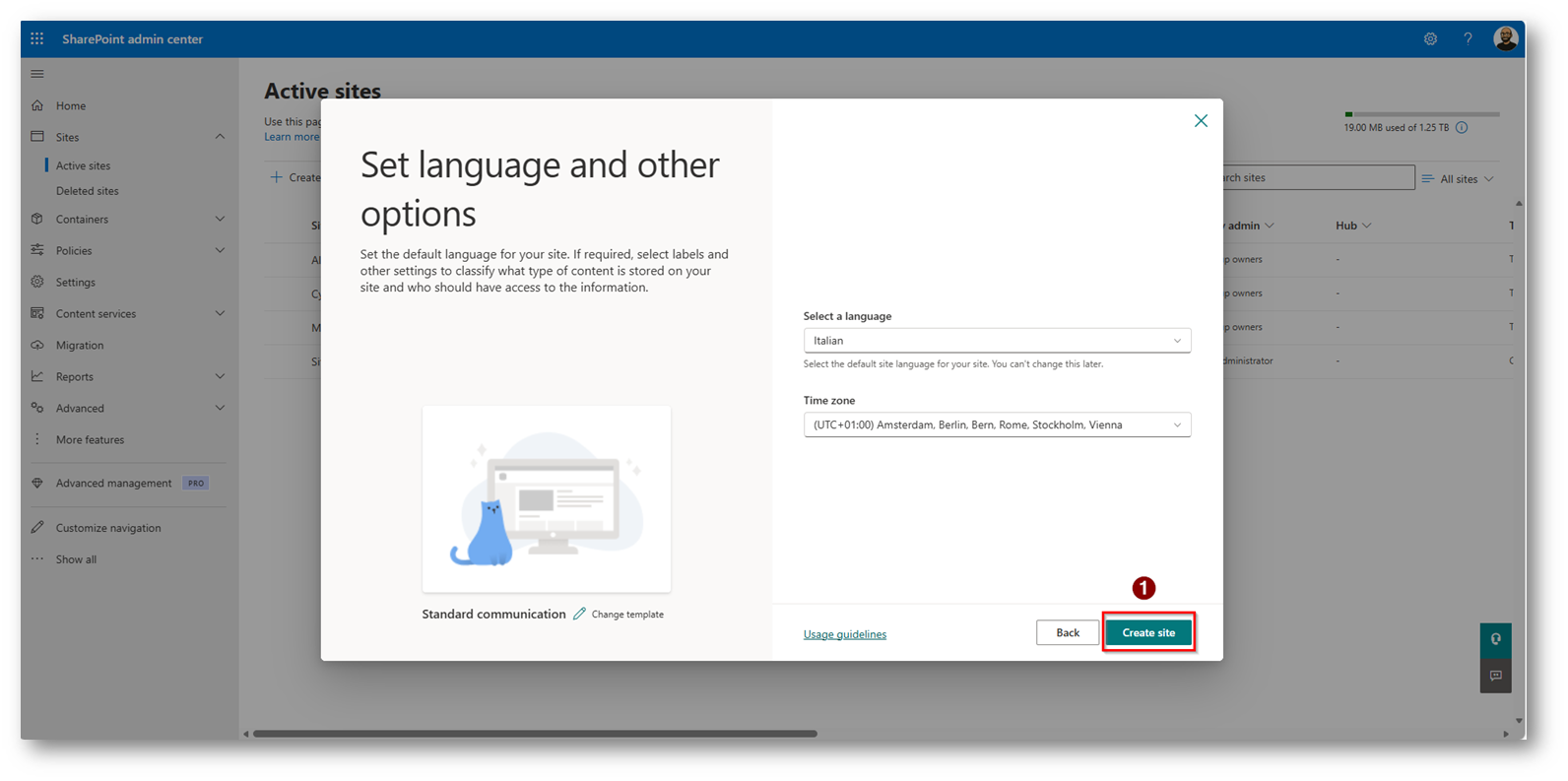Click the Reports chart icon
This screenshot has height=781, width=1568.
[x=37, y=376]
